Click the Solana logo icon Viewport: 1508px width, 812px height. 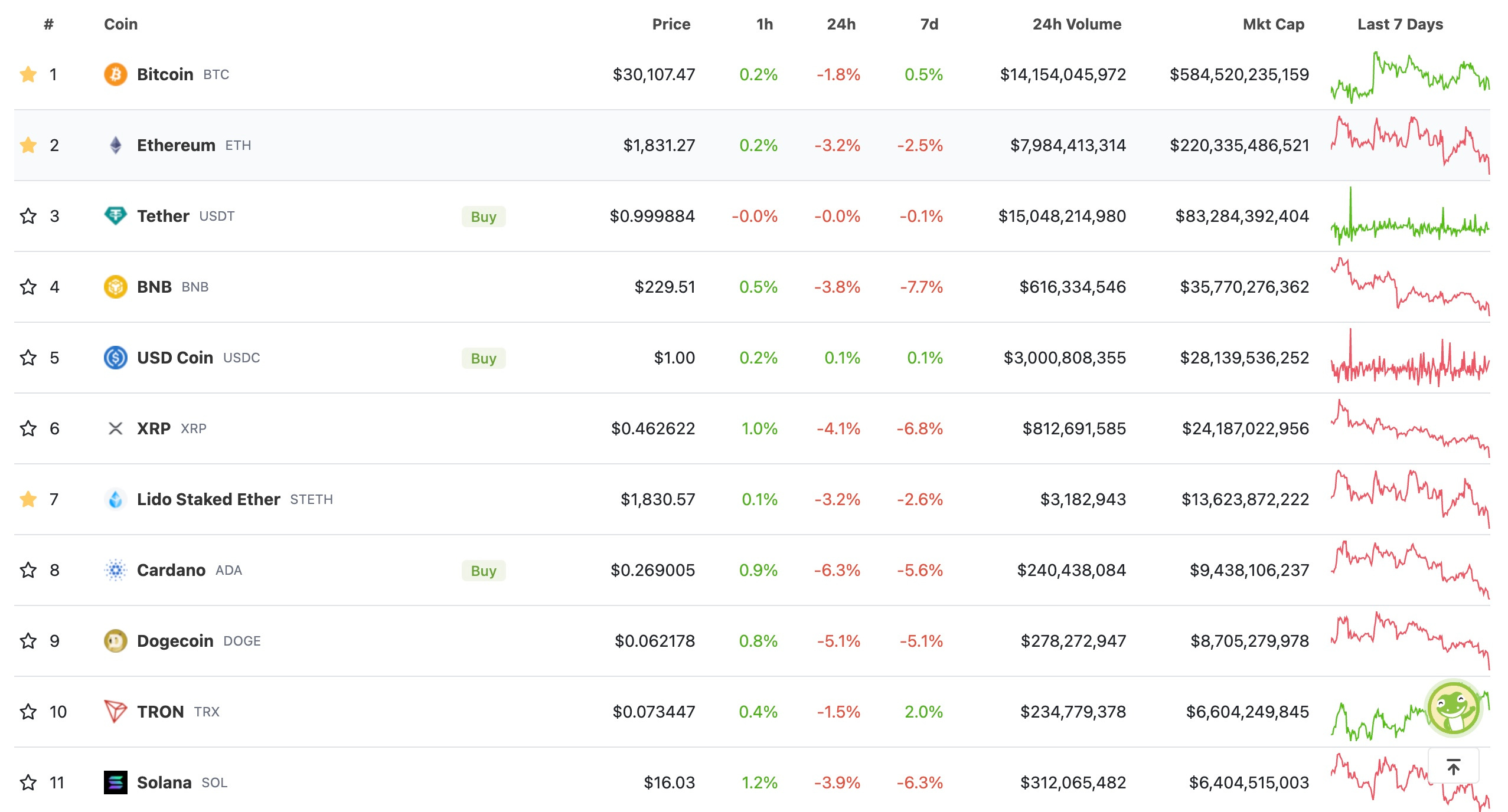116,782
